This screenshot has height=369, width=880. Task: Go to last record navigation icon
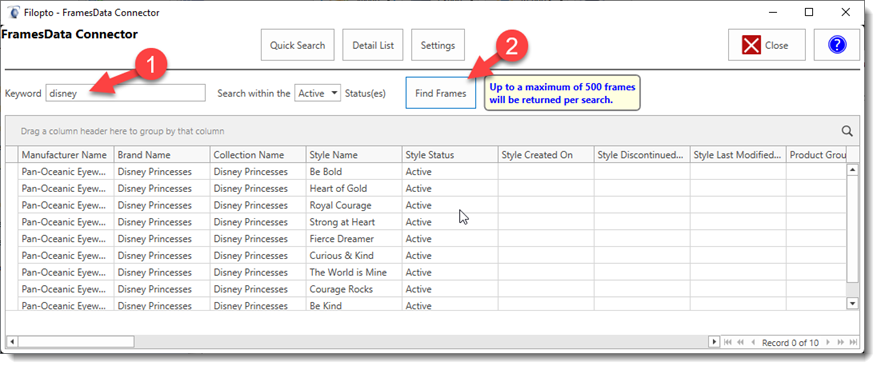point(853,342)
